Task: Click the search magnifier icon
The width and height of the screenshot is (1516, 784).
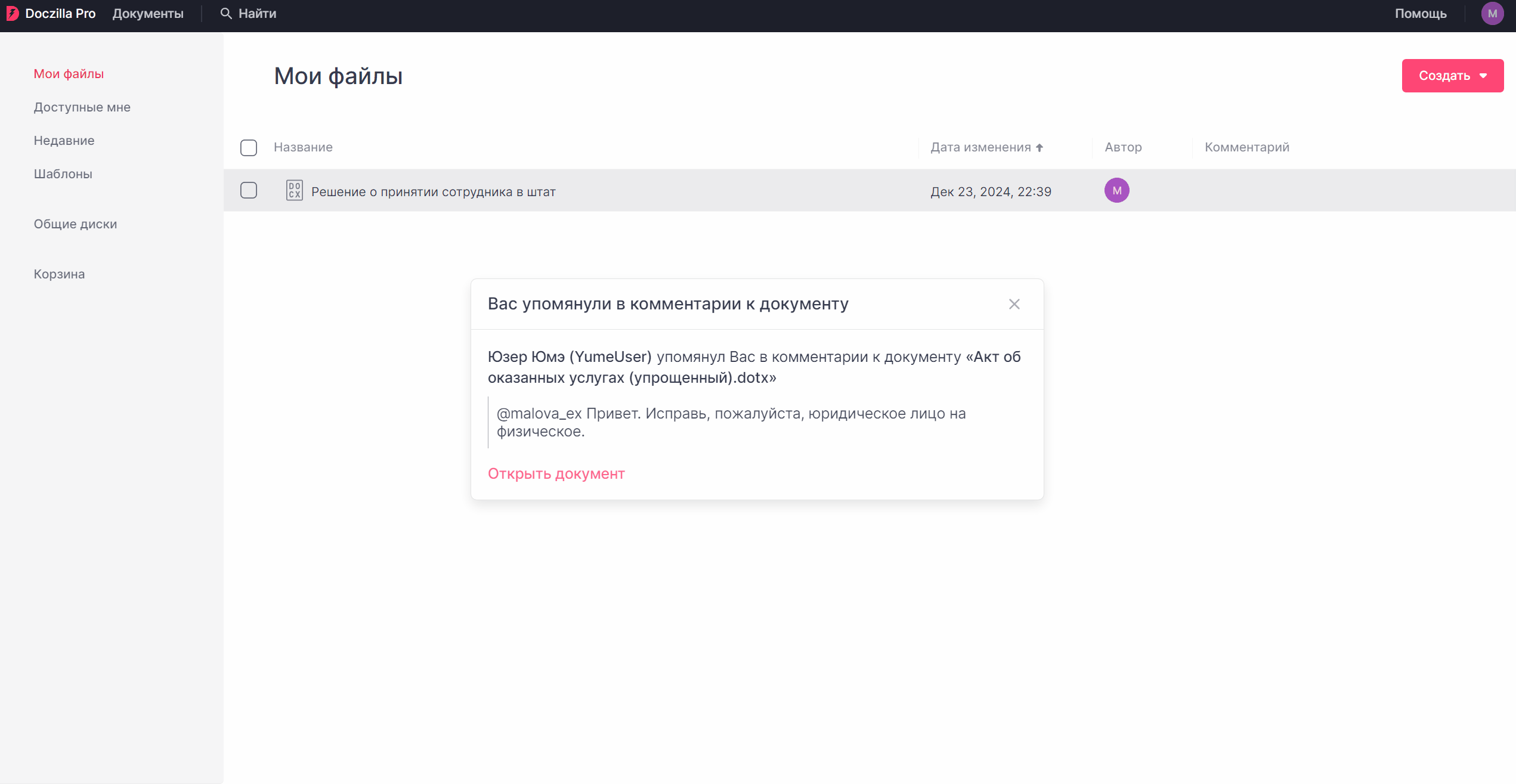Action: click(225, 14)
